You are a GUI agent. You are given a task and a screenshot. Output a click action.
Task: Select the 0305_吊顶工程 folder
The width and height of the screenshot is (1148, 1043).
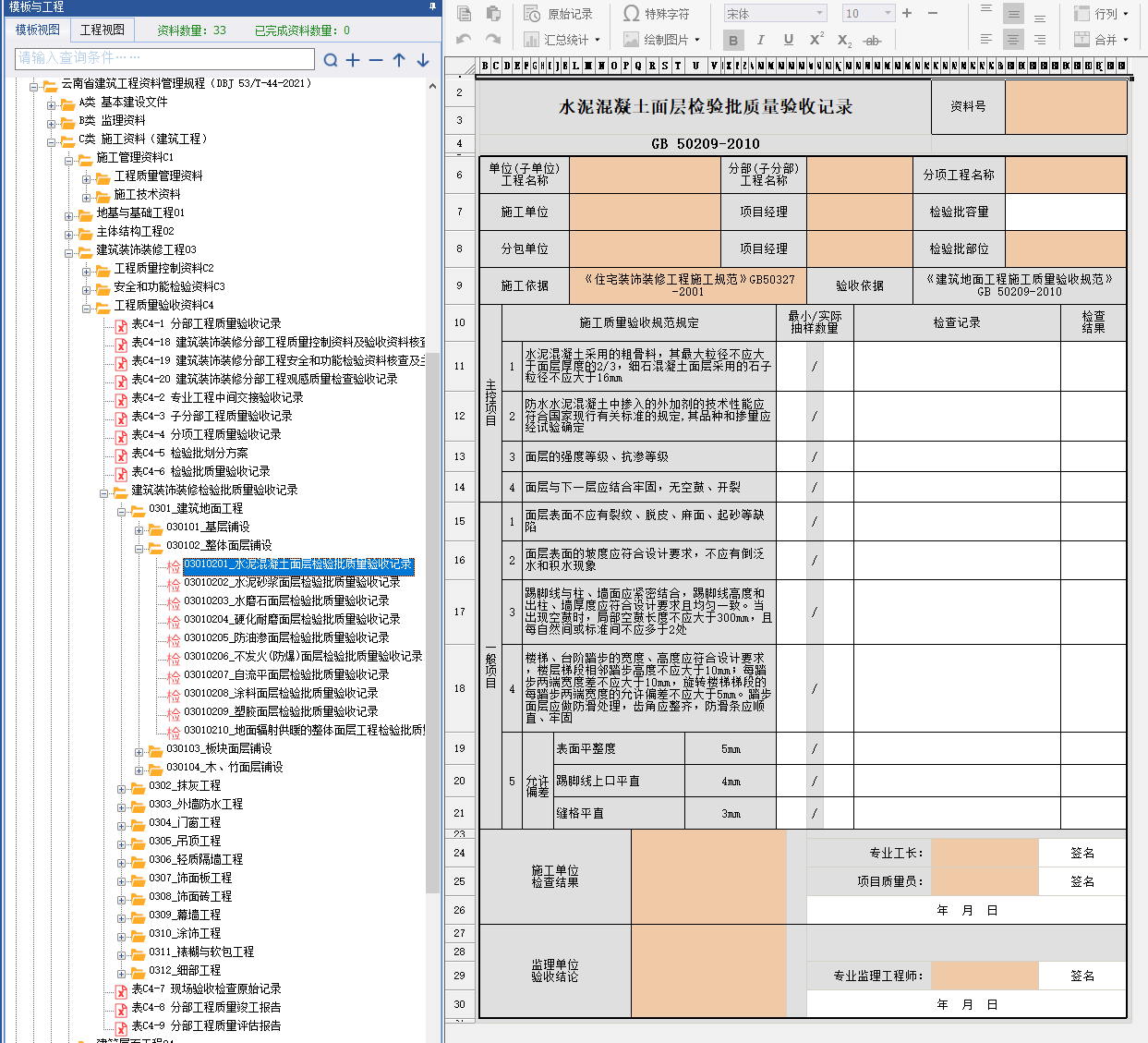tap(185, 841)
